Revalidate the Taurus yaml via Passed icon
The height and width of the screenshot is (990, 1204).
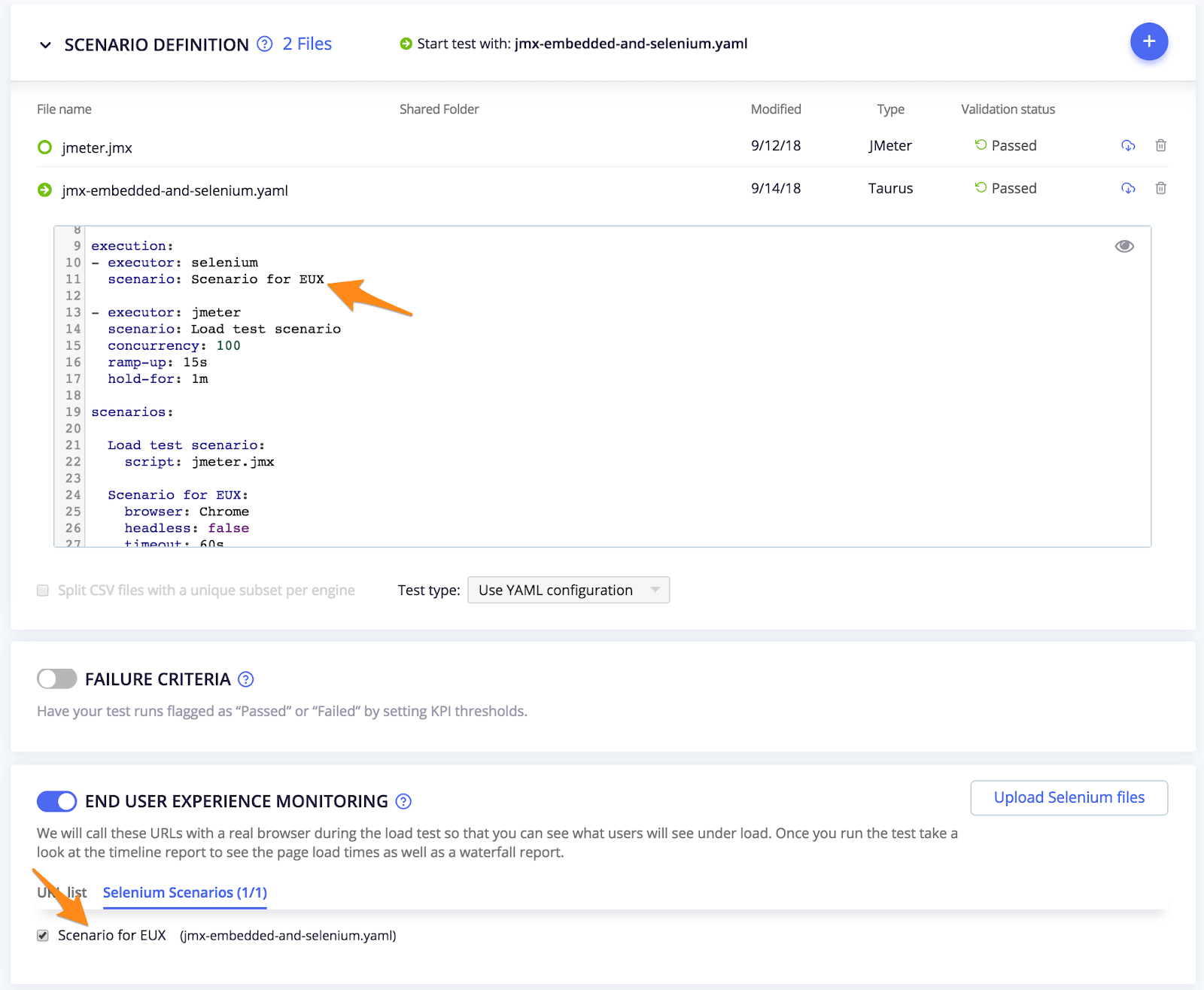(981, 187)
